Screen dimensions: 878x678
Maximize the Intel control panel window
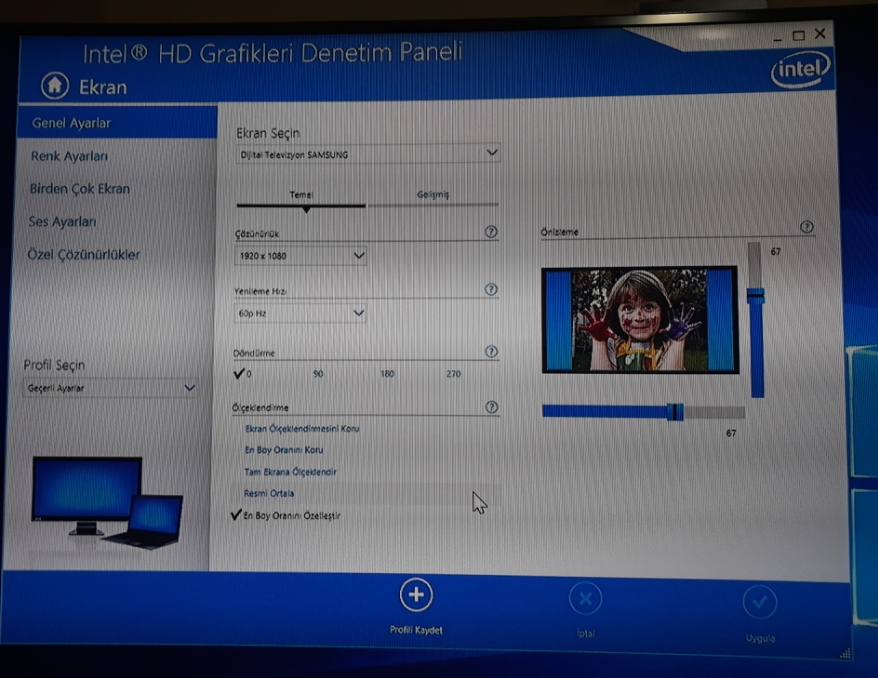(798, 36)
